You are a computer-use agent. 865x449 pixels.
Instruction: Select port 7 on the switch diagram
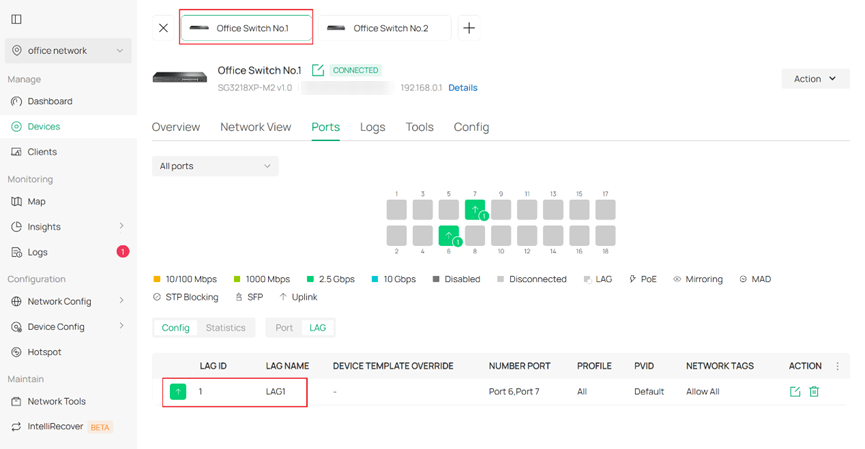click(x=475, y=210)
